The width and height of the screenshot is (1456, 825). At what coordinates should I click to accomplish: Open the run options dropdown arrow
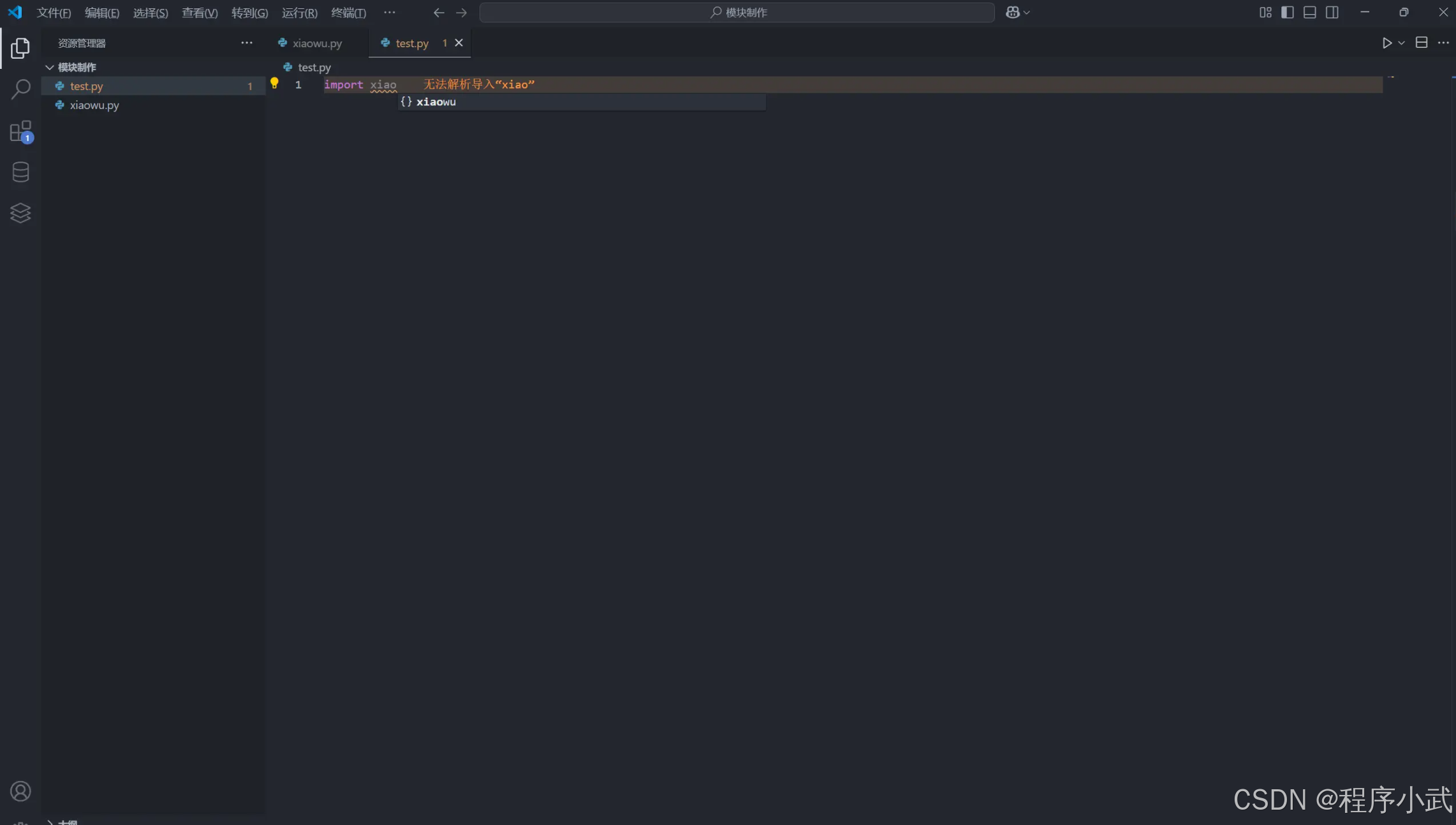pyautogui.click(x=1401, y=43)
